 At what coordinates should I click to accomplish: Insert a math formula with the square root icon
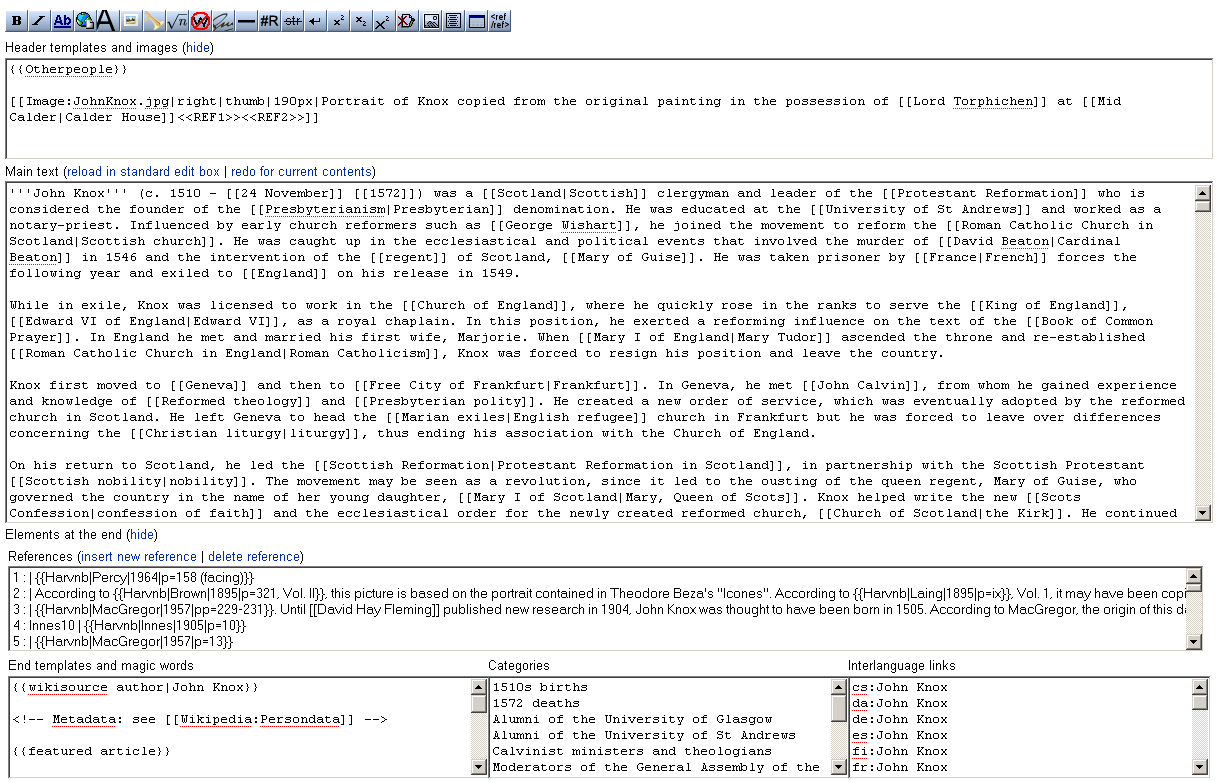click(x=177, y=21)
